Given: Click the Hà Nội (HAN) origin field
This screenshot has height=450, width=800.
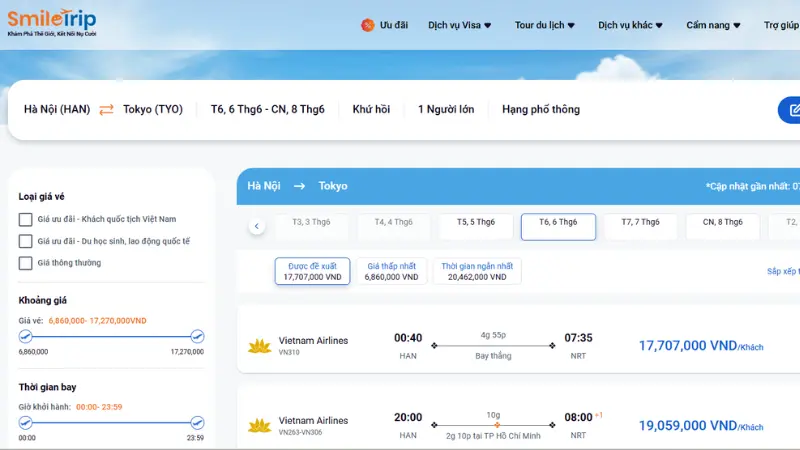Looking at the screenshot, I should pos(57,110).
